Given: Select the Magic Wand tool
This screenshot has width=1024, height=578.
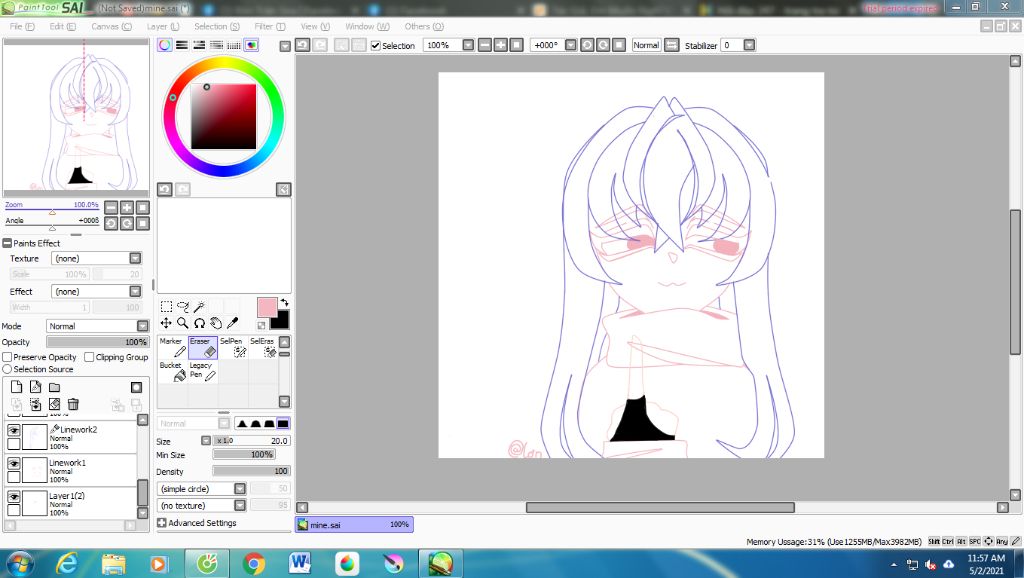Looking at the screenshot, I should [200, 306].
